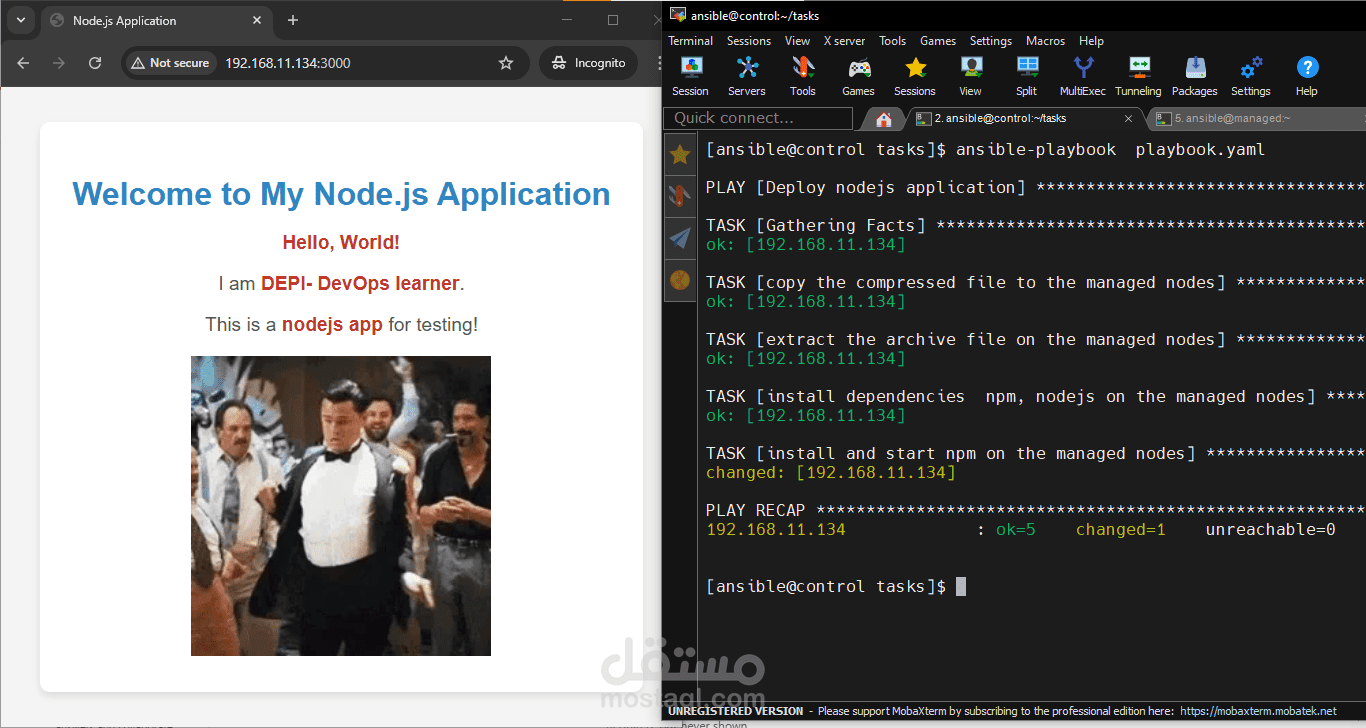Bookmark this page with the star icon
The height and width of the screenshot is (728, 1366).
[506, 63]
